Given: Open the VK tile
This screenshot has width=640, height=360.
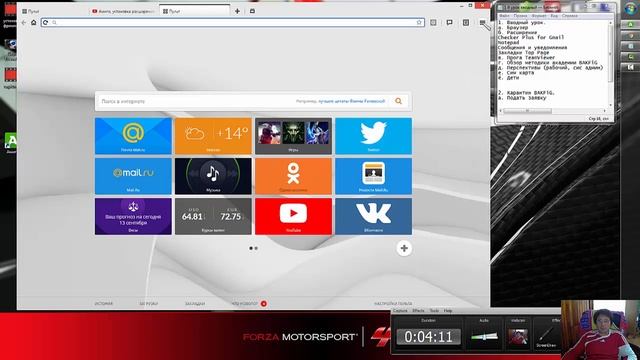Looking at the screenshot, I should [x=373, y=216].
